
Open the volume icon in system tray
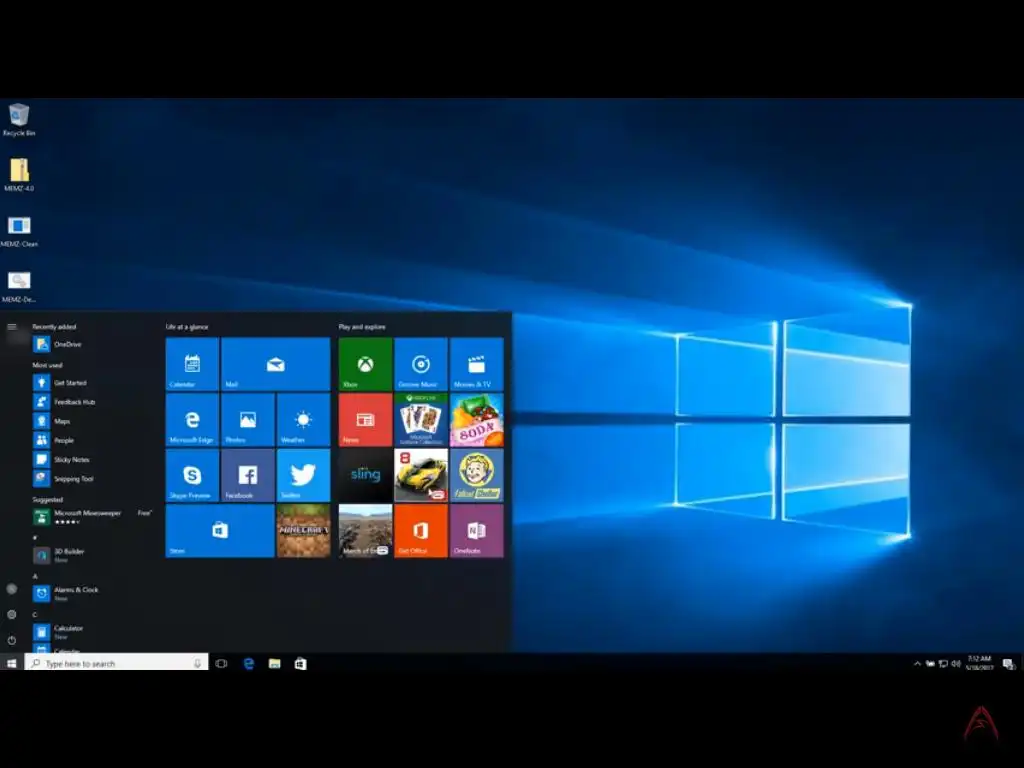[955, 664]
